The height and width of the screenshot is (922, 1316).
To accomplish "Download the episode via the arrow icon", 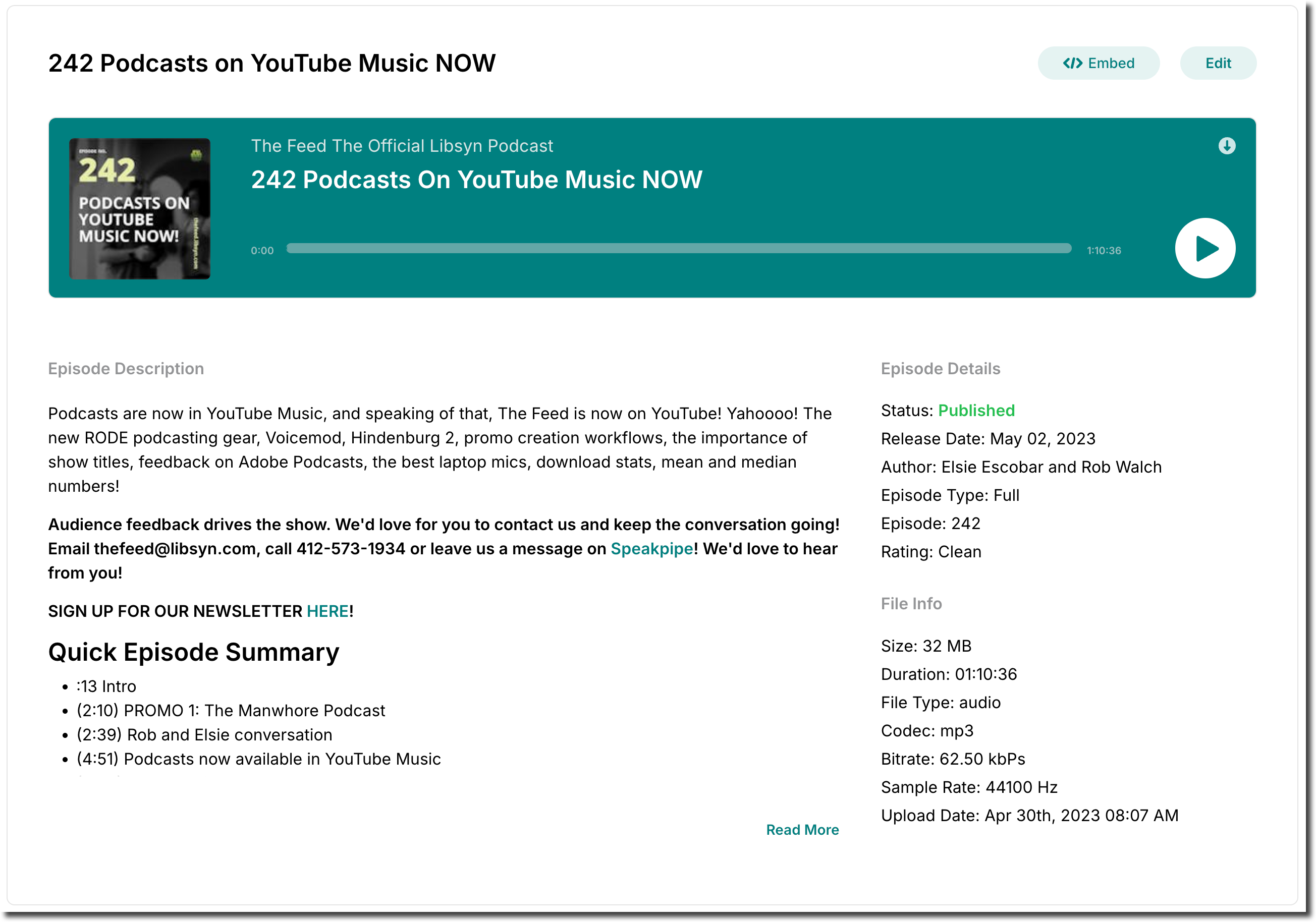I will (x=1227, y=146).
